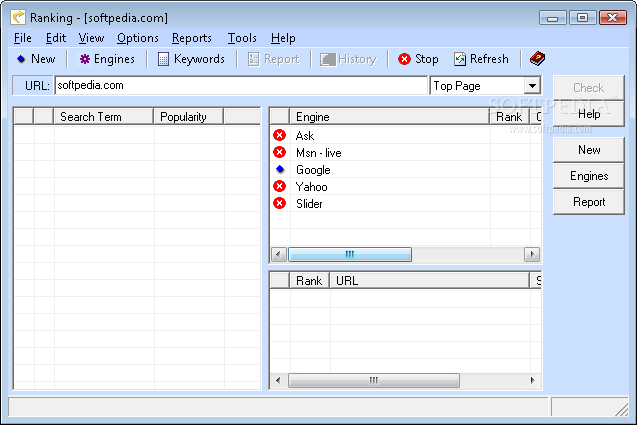Stop the check with red Stop icon
This screenshot has height=425, width=637.
click(404, 59)
